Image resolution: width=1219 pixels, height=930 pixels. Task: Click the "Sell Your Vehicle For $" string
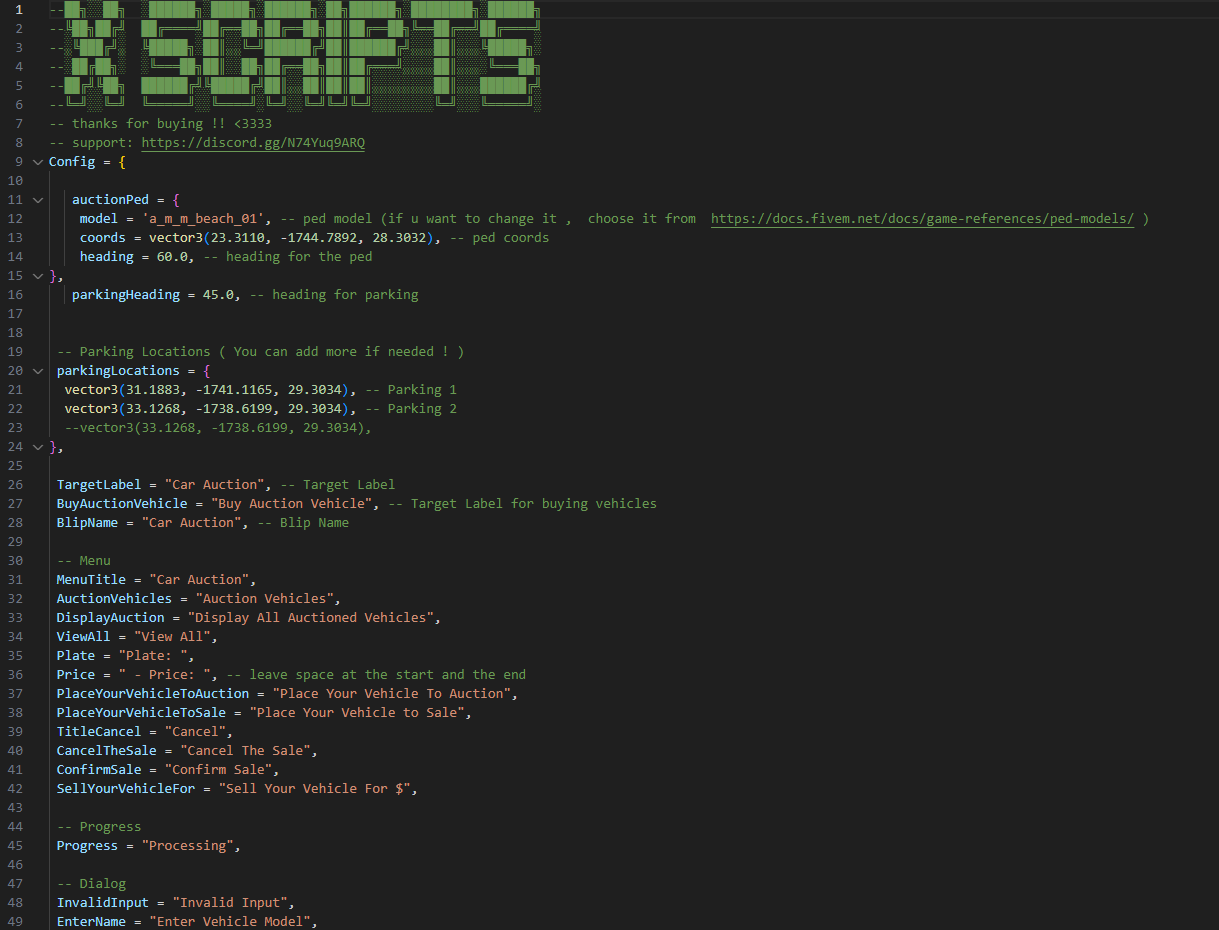pyautogui.click(x=317, y=789)
